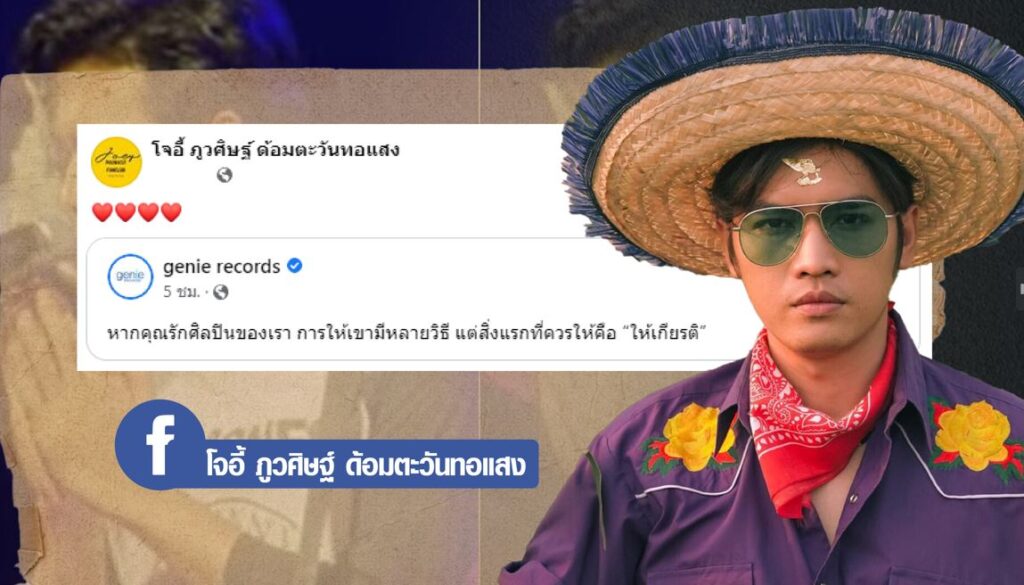
Task: Open the 5 ชม. timestamp link
Action: click(182, 292)
